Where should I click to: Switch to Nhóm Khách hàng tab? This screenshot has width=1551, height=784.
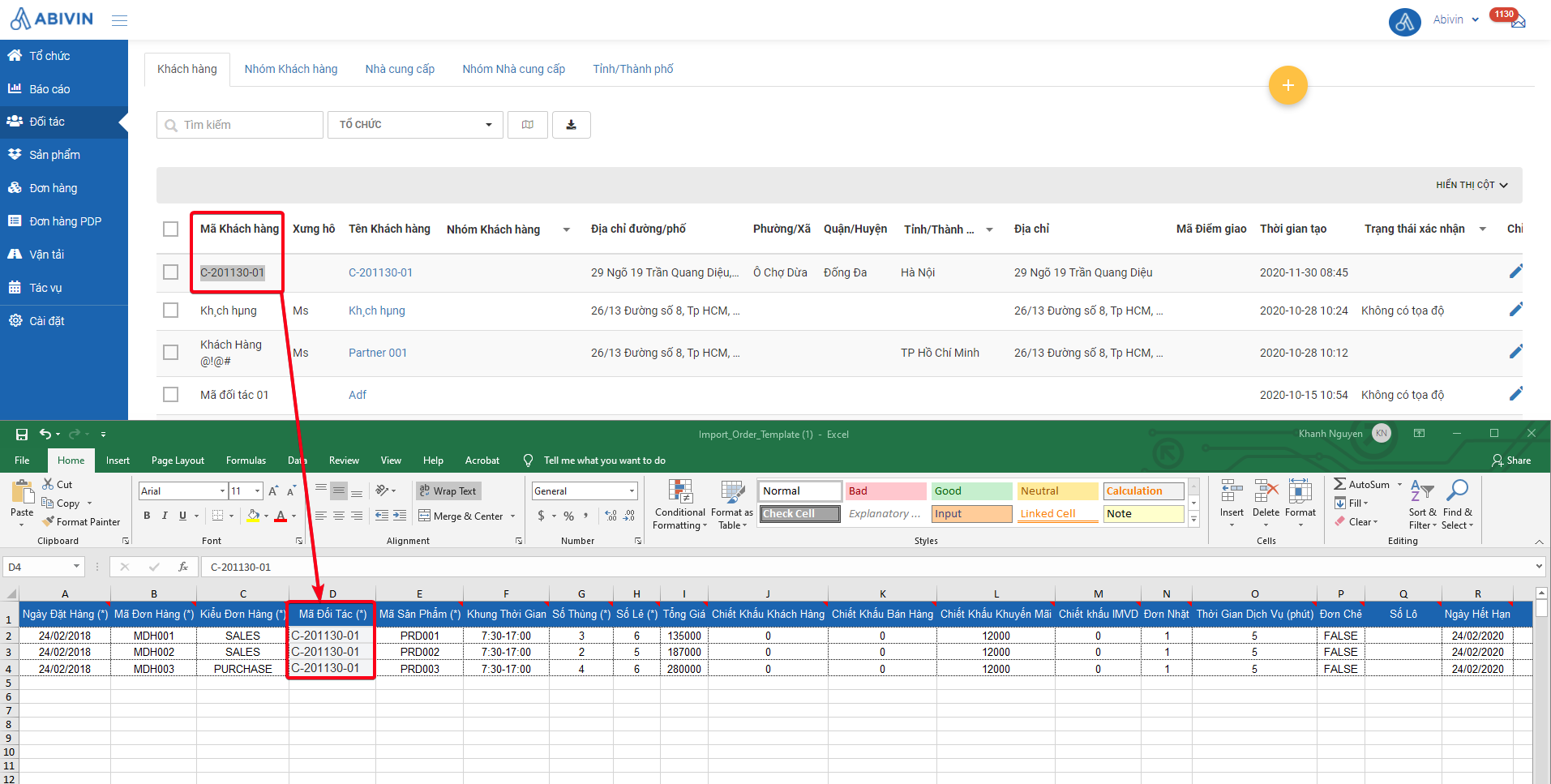[291, 69]
